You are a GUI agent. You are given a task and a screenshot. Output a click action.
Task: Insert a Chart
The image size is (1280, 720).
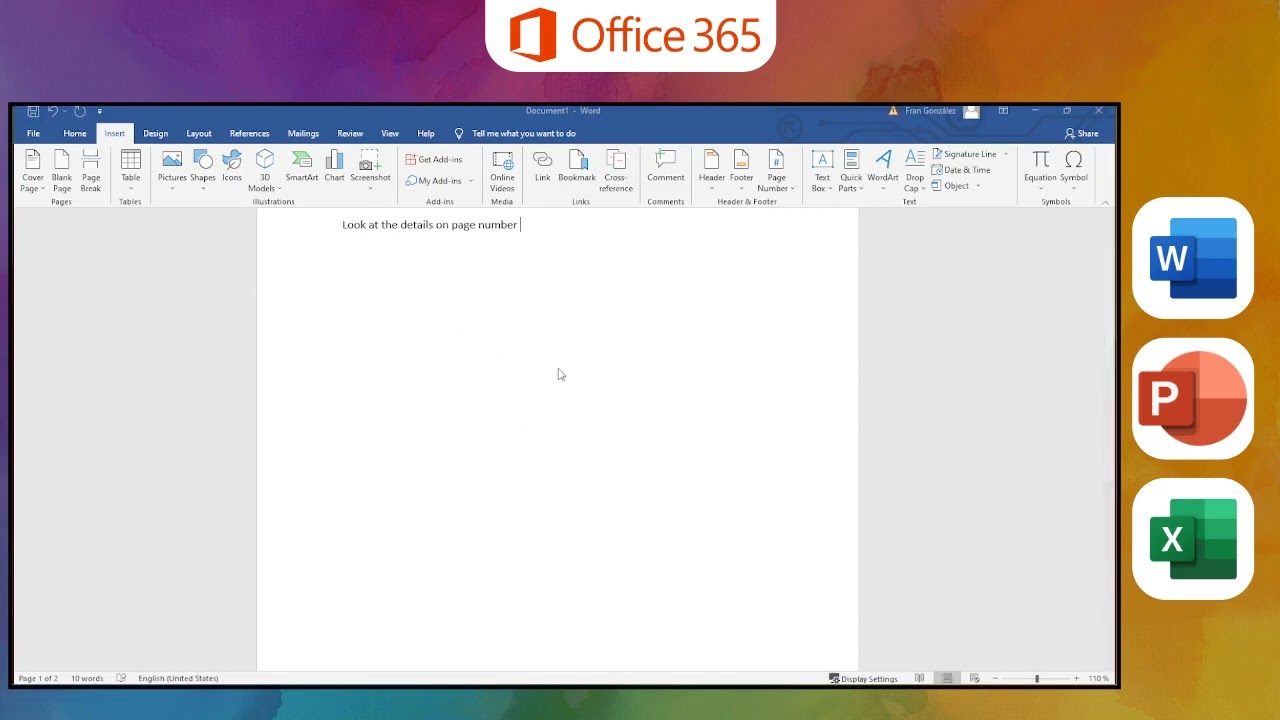coord(334,167)
